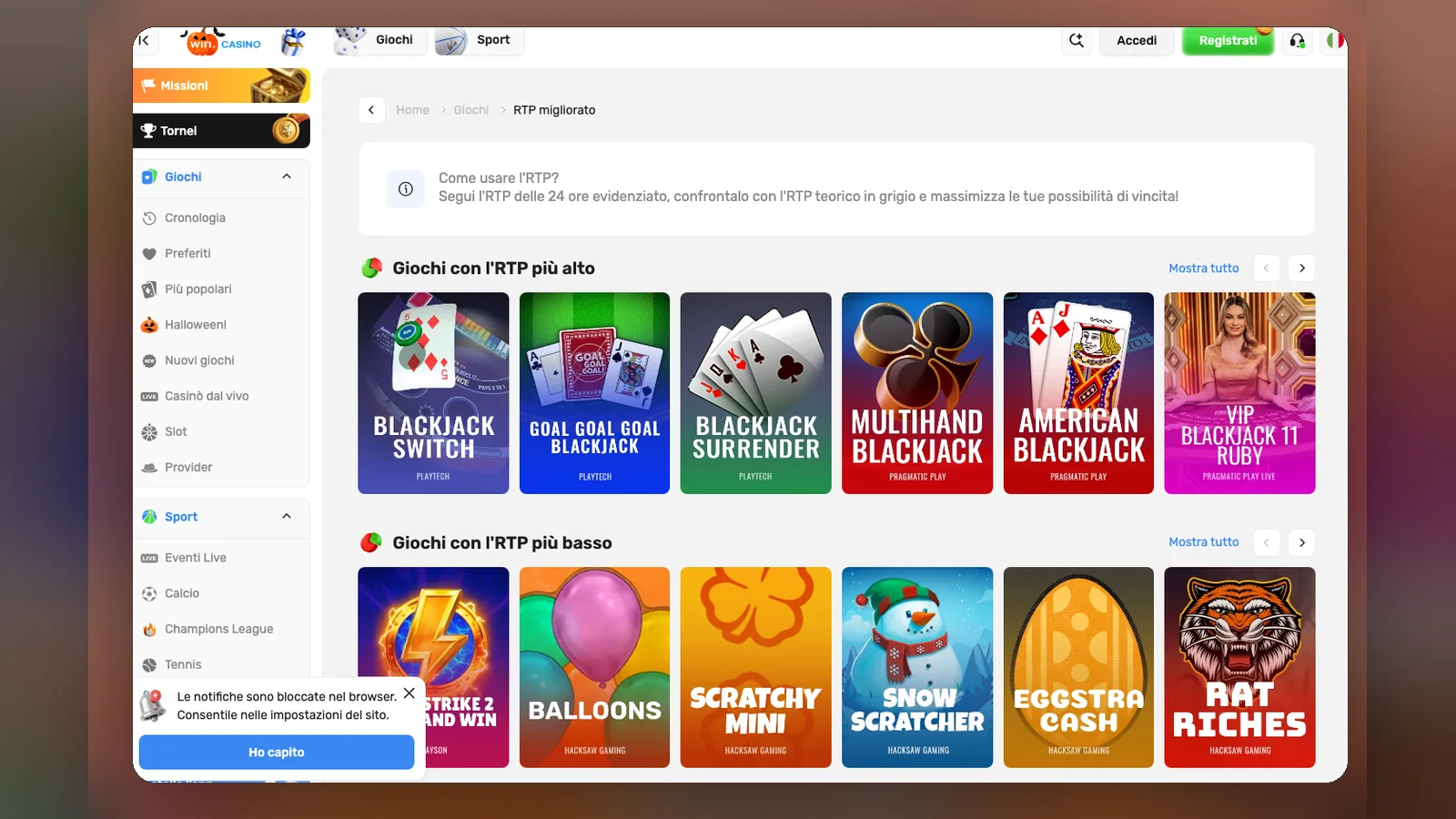Collapse the Sport sidebar section chevron
This screenshot has width=1456, height=819.
pos(287,517)
